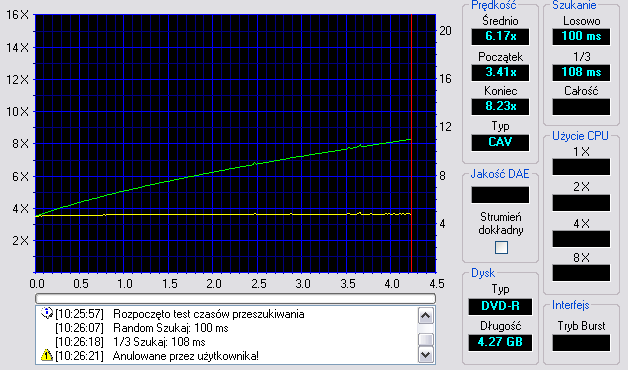Click the empty Całość seek field

pyautogui.click(x=581, y=107)
